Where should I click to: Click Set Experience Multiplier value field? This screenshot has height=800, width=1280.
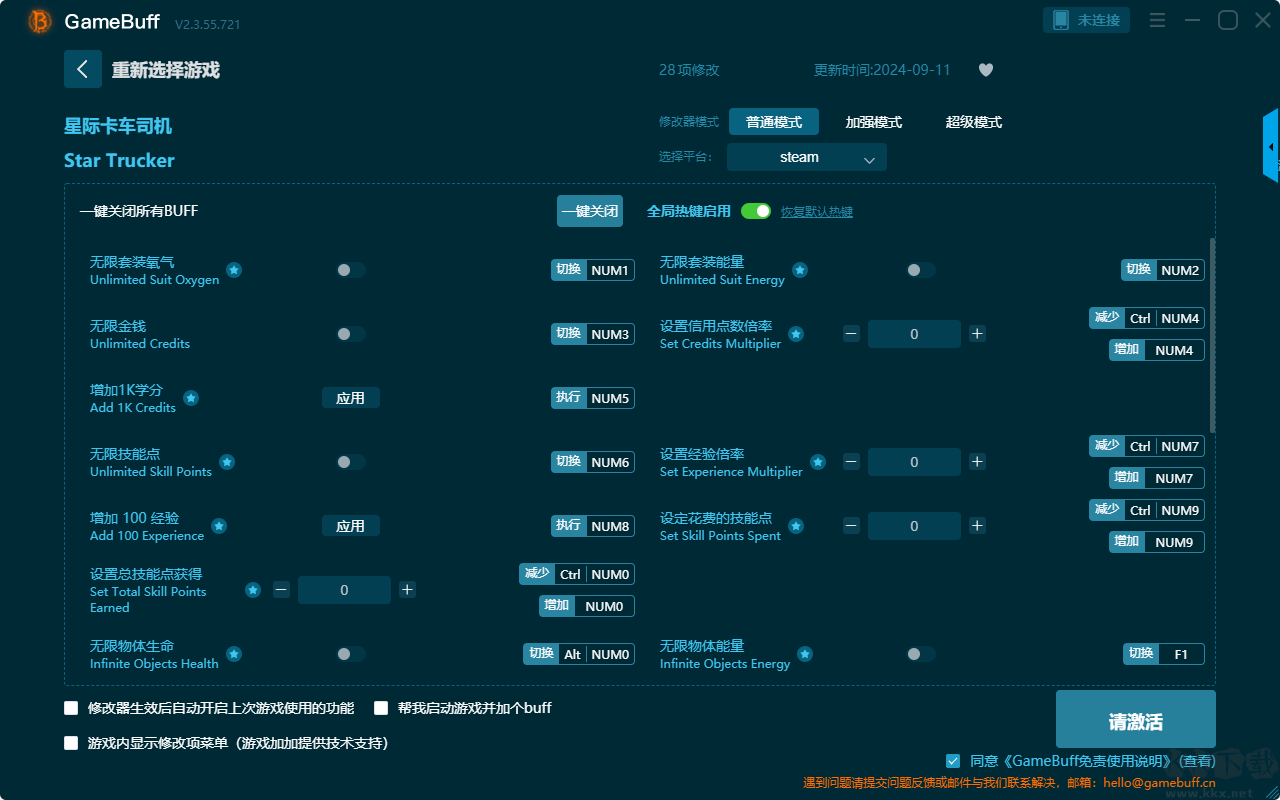914,462
